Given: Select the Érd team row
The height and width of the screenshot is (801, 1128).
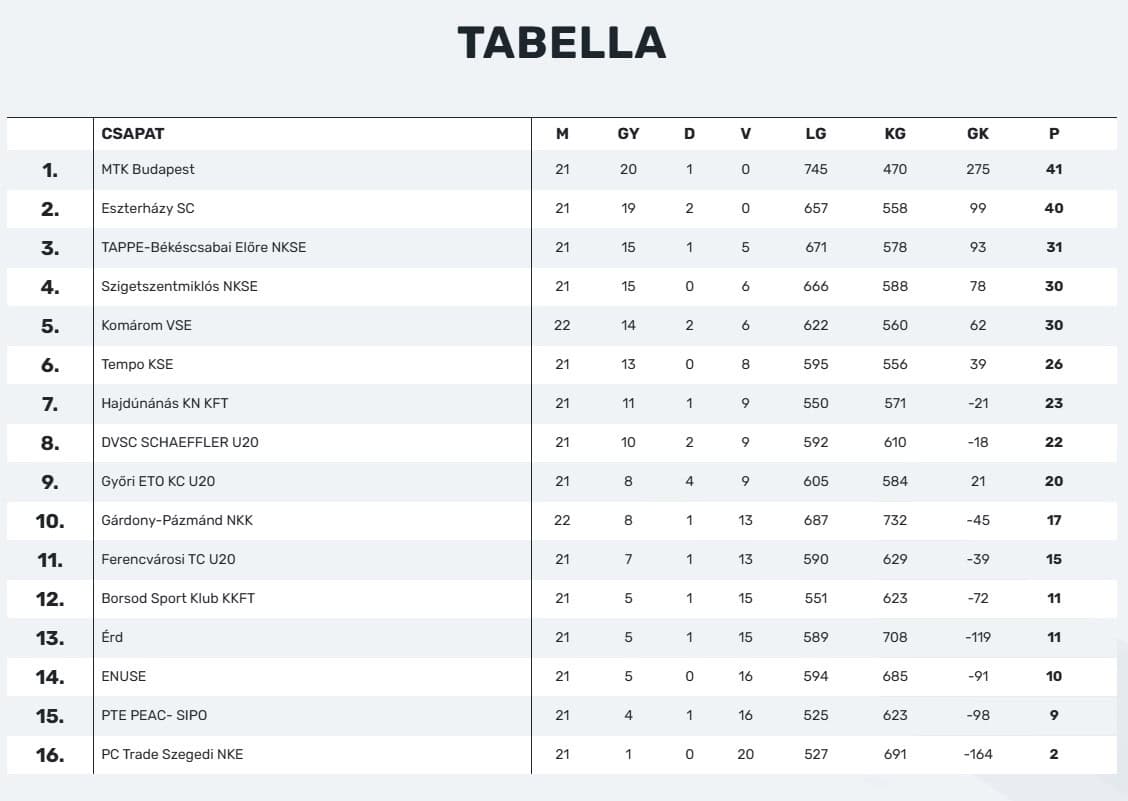Looking at the screenshot, I should click(112, 637).
